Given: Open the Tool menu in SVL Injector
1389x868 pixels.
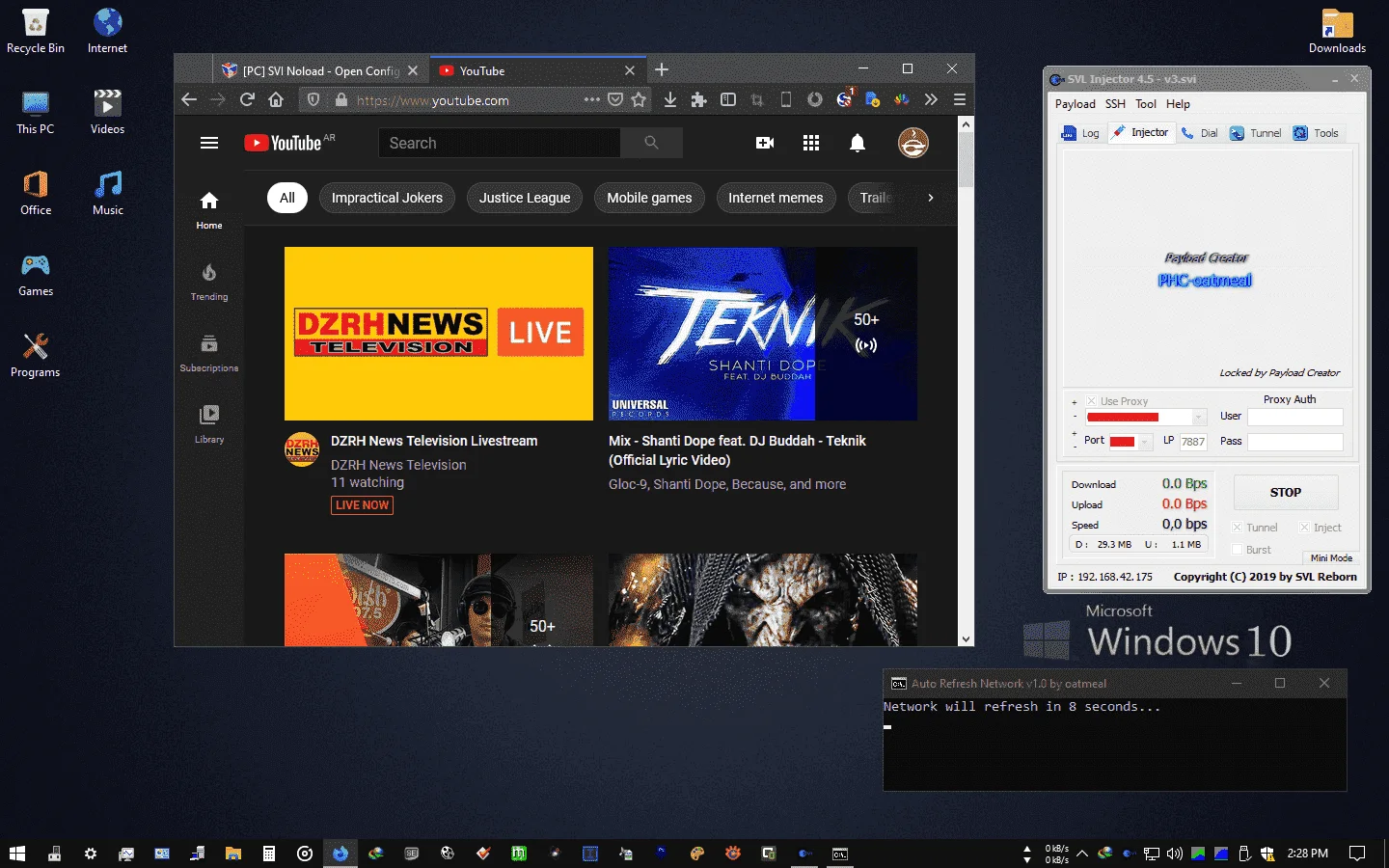Looking at the screenshot, I should point(1146,104).
